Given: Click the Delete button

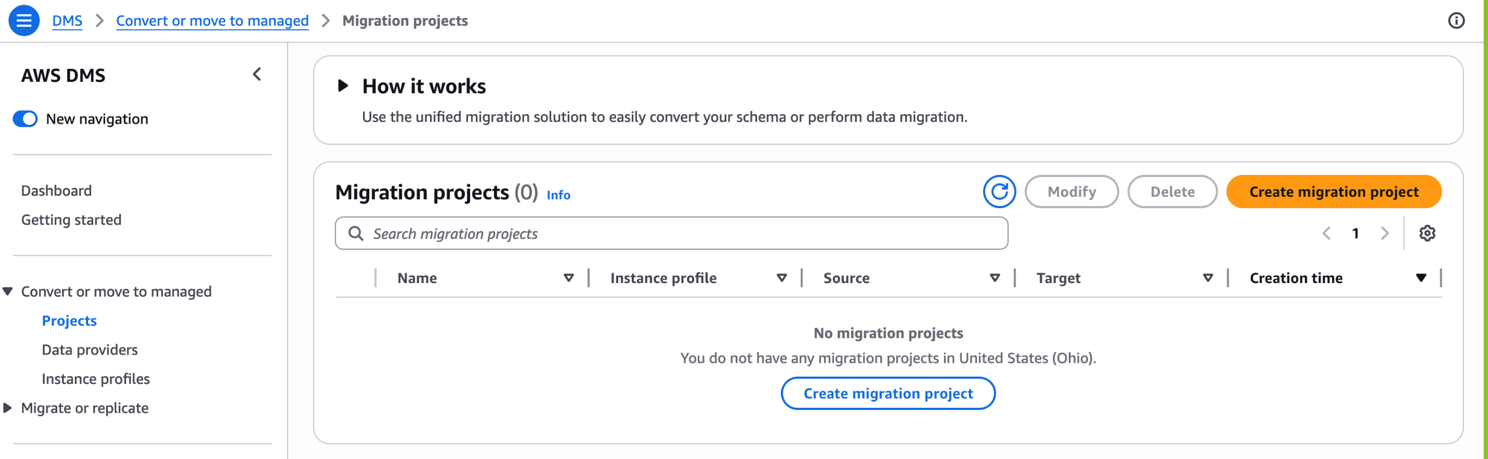Looking at the screenshot, I should (x=1172, y=192).
